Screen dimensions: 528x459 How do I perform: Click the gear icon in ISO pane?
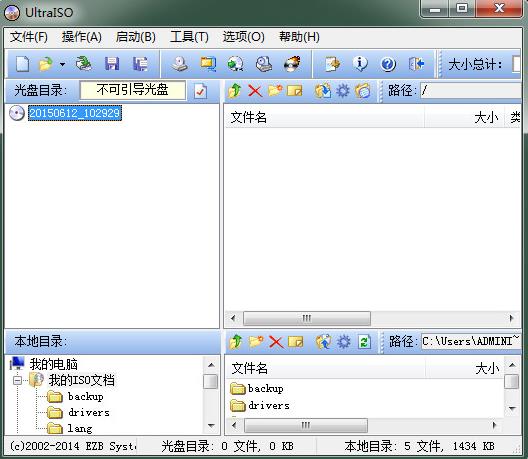click(343, 91)
